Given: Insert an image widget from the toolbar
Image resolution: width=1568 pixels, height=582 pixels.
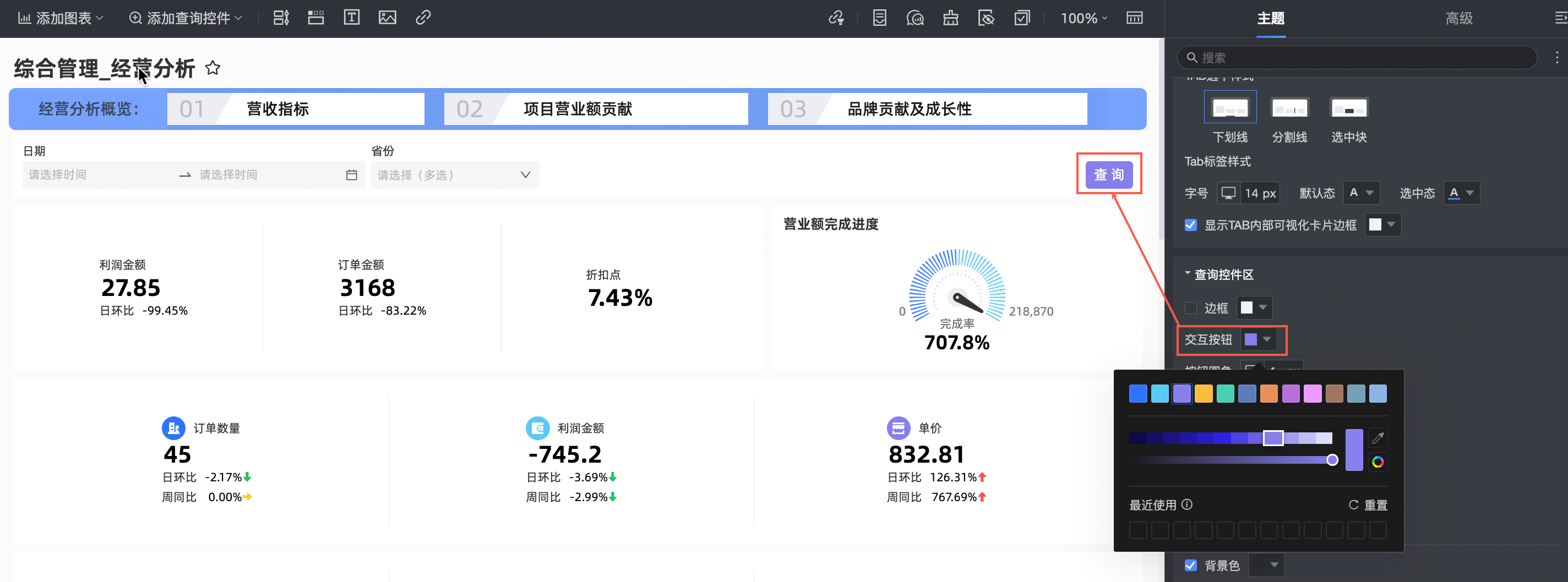Looking at the screenshot, I should pyautogui.click(x=387, y=18).
